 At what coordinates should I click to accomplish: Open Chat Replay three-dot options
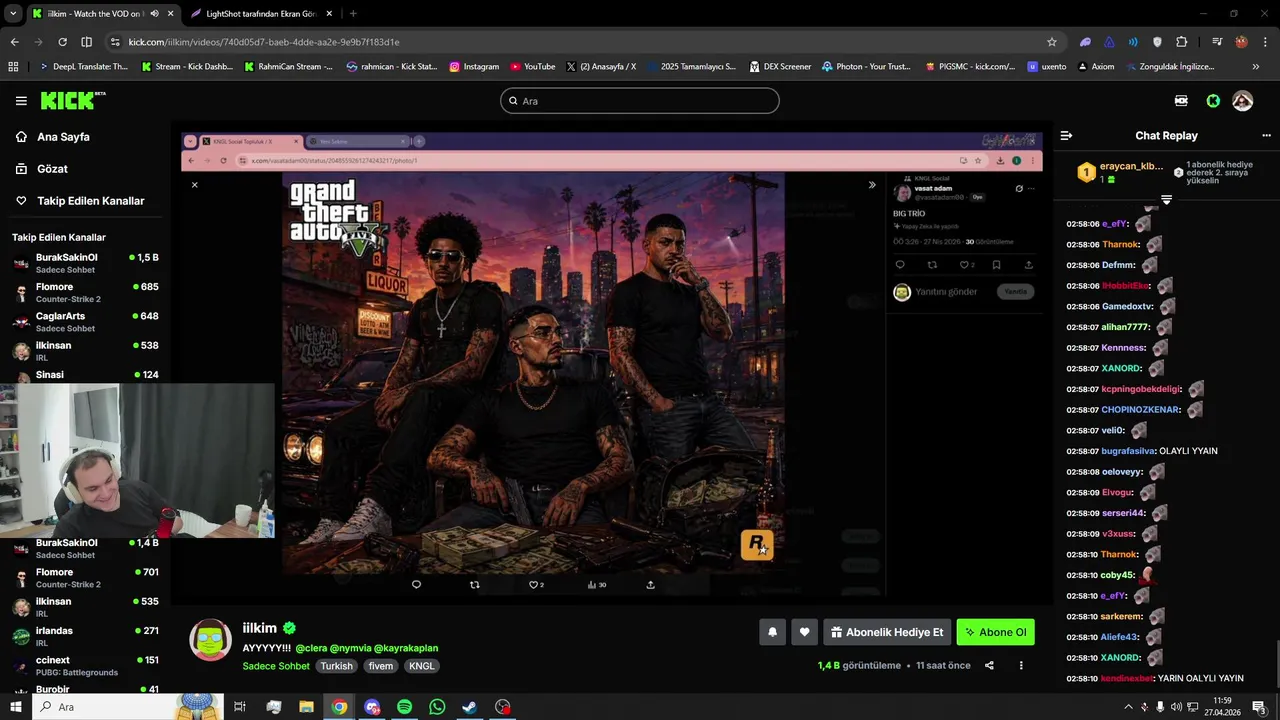coord(1266,135)
